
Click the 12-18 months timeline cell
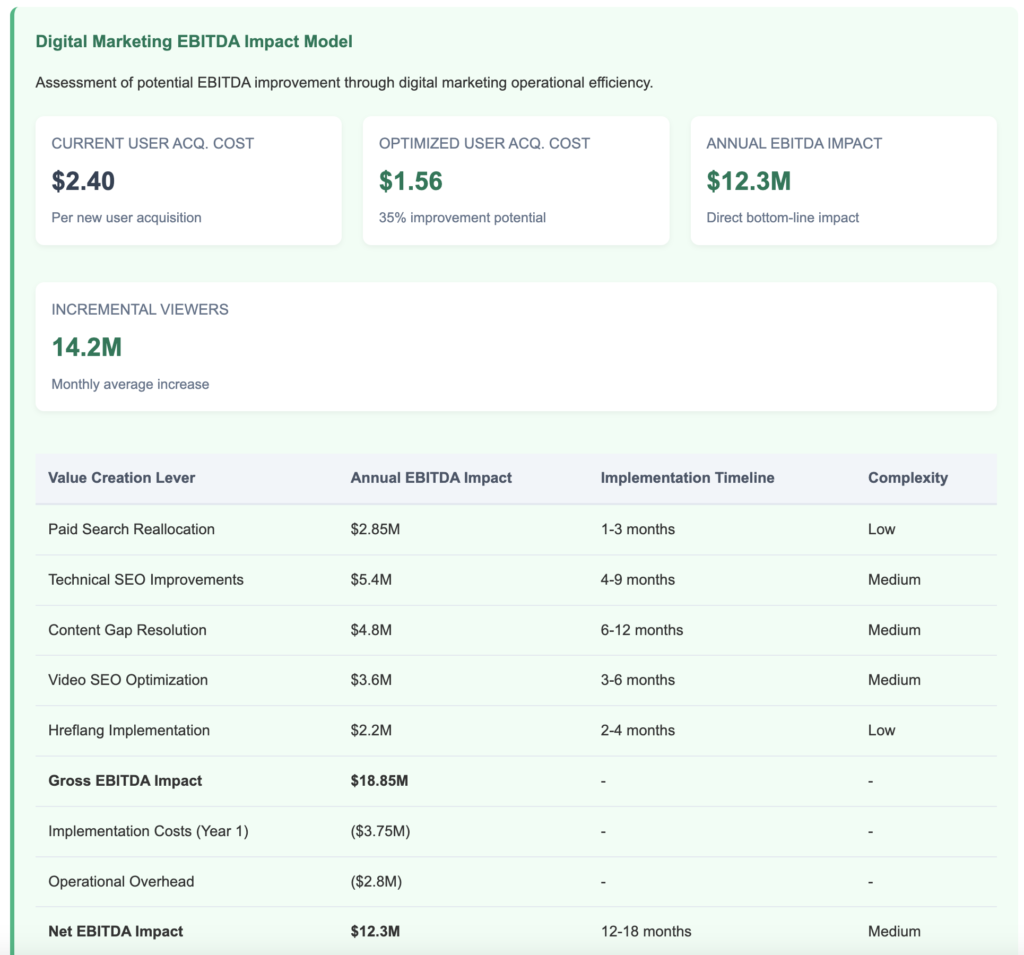(646, 931)
